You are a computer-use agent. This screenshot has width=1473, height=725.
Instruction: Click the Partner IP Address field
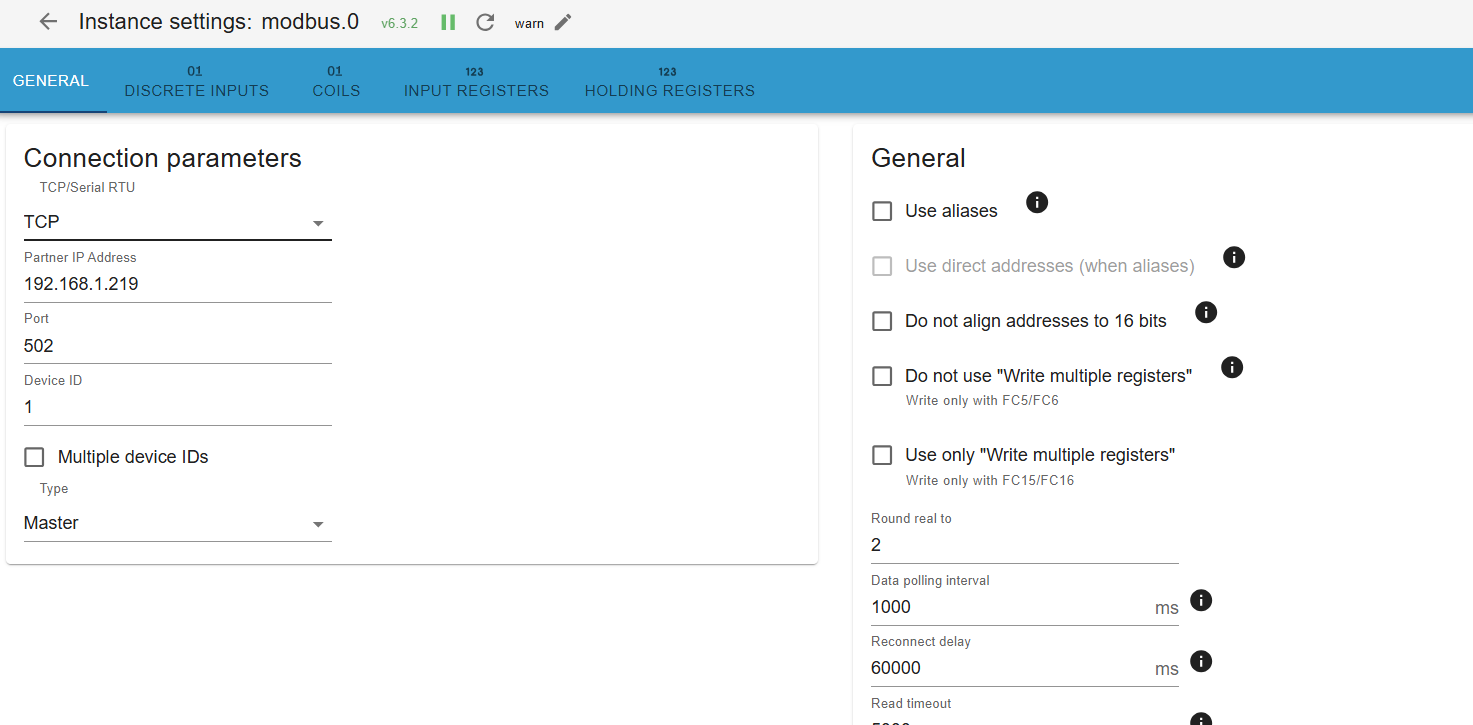177,284
